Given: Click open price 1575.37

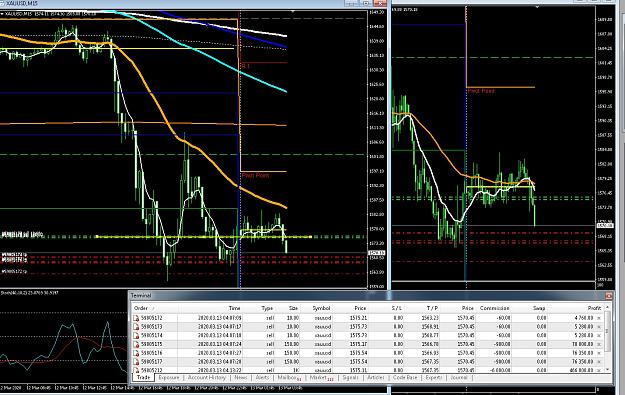Looking at the screenshot, I should 358,344.
